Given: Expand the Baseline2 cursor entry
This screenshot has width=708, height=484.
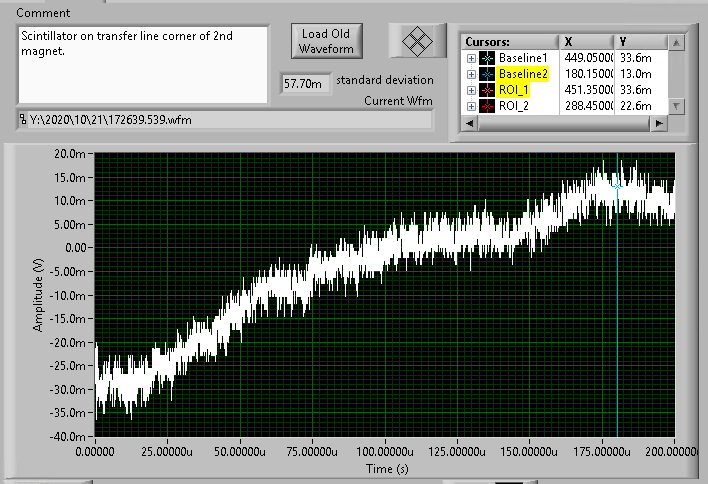Looking at the screenshot, I should pos(471,74).
